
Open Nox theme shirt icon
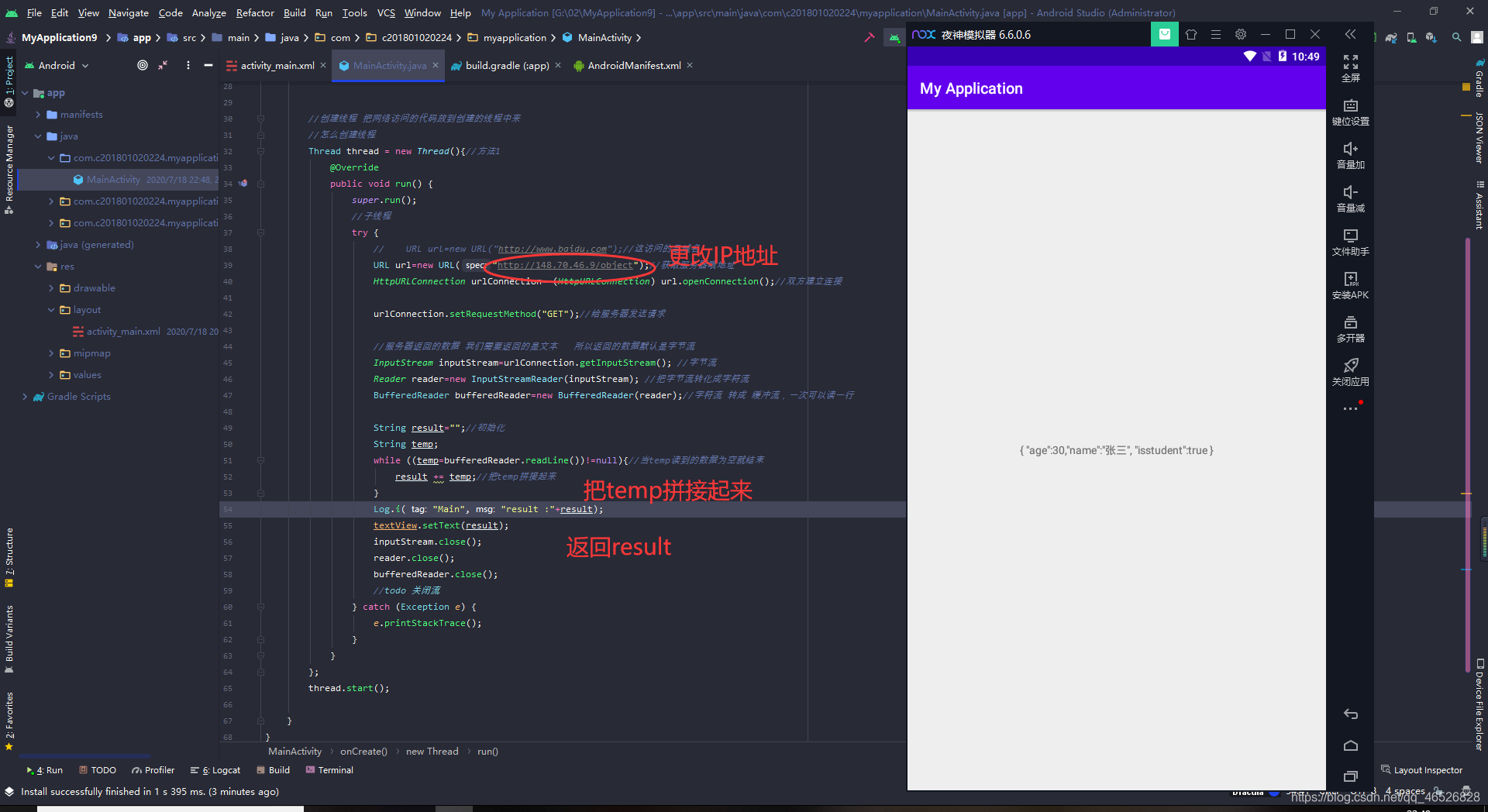(1191, 34)
